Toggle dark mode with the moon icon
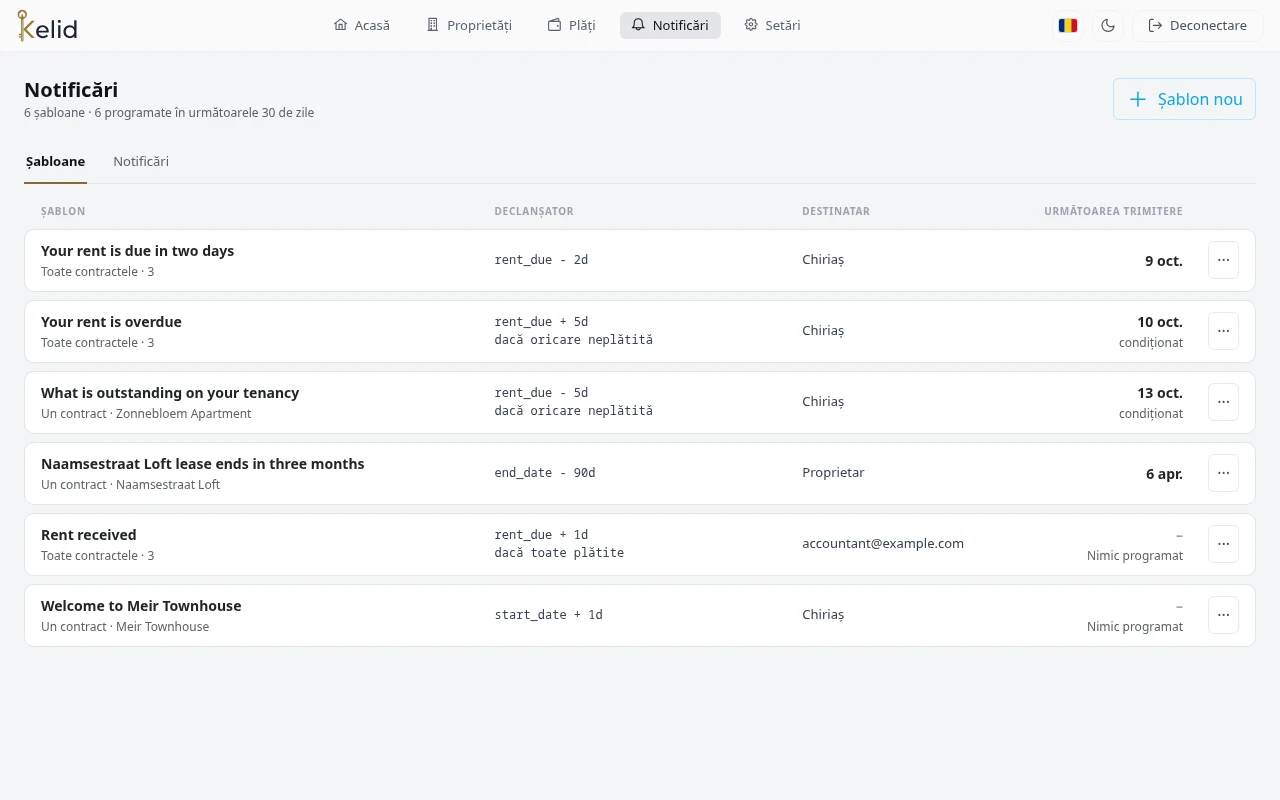Screen dimensions: 1280x800 pyautogui.click(x=1108, y=26)
